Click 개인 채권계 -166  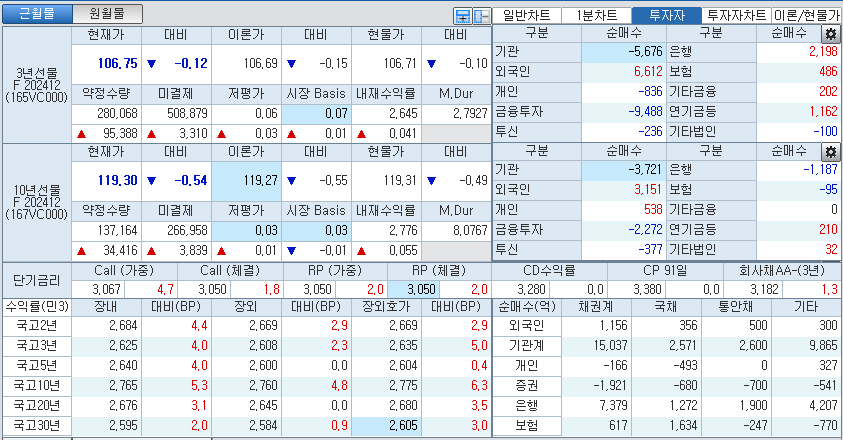tap(597, 365)
